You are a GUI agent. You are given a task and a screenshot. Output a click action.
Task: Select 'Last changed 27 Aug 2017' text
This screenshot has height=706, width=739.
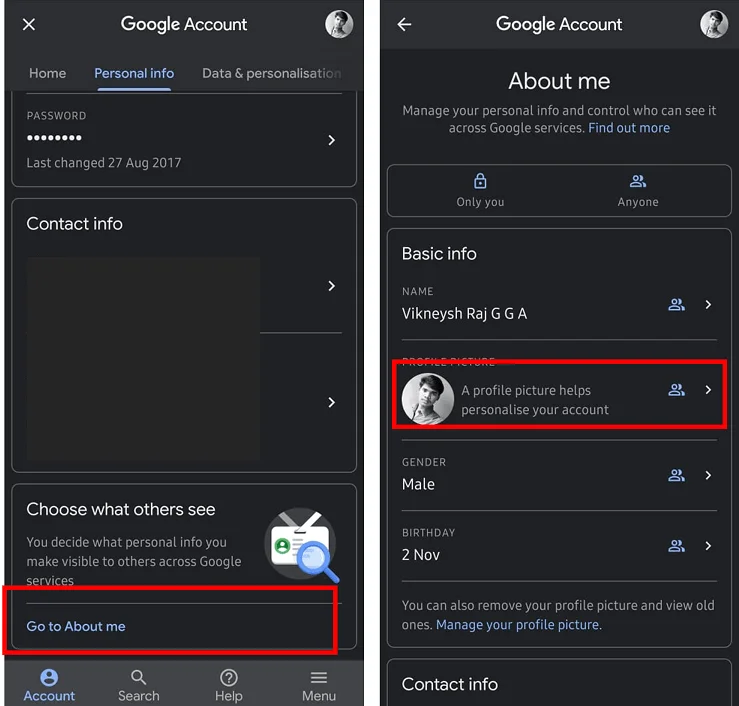[104, 163]
